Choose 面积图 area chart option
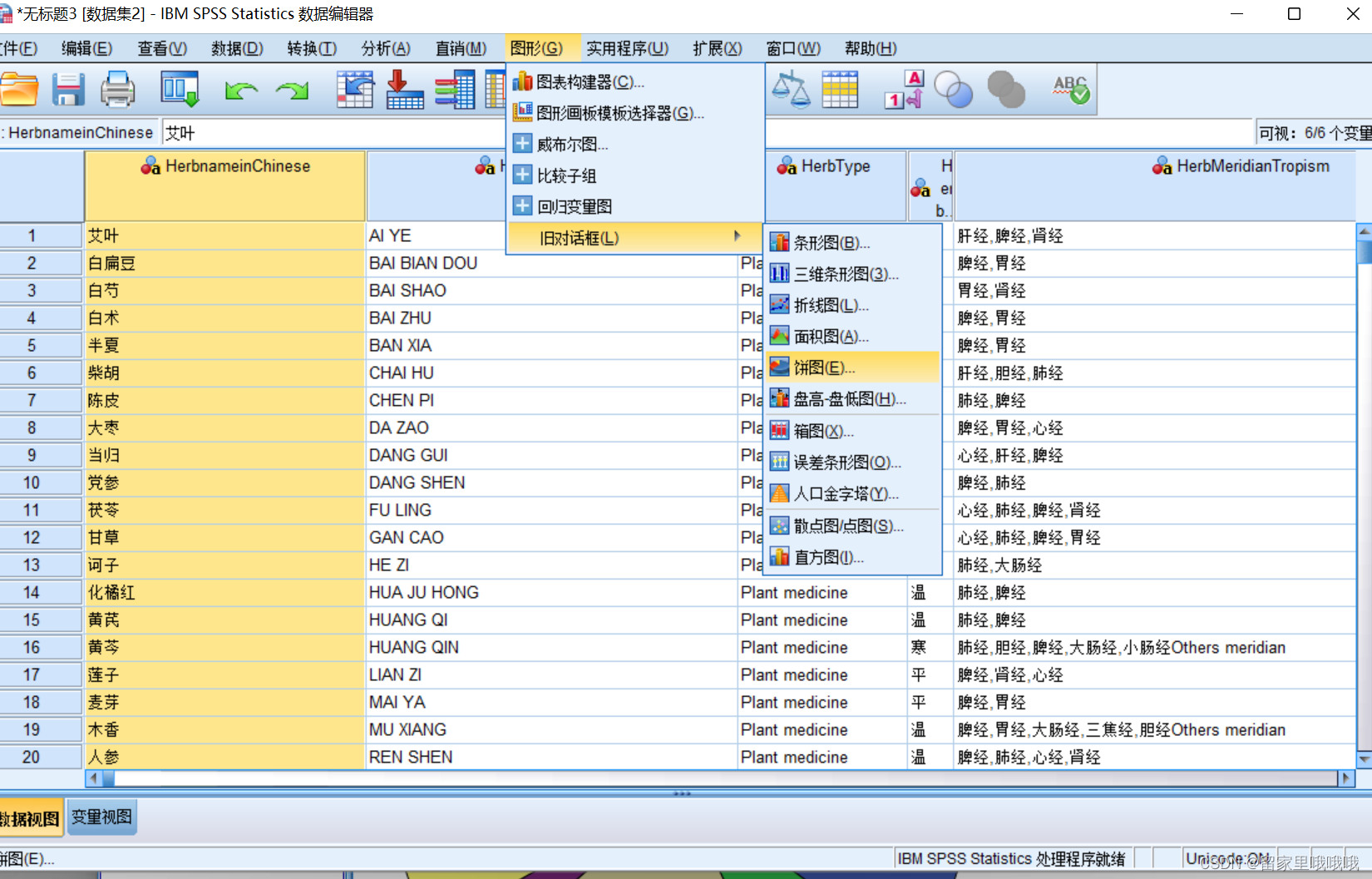Viewport: 1372px width, 879px height. click(853, 336)
